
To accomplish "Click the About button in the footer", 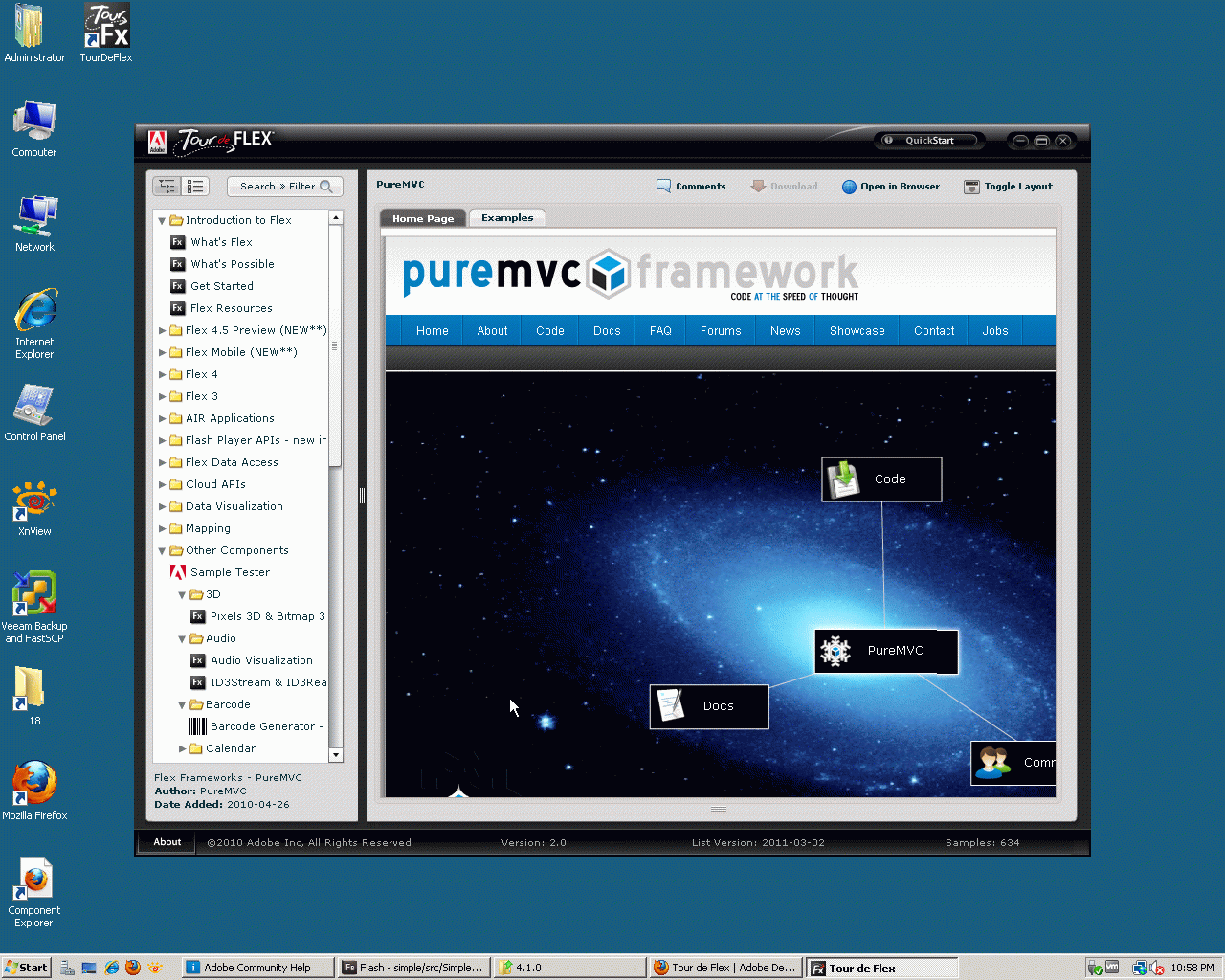I will pyautogui.click(x=167, y=842).
